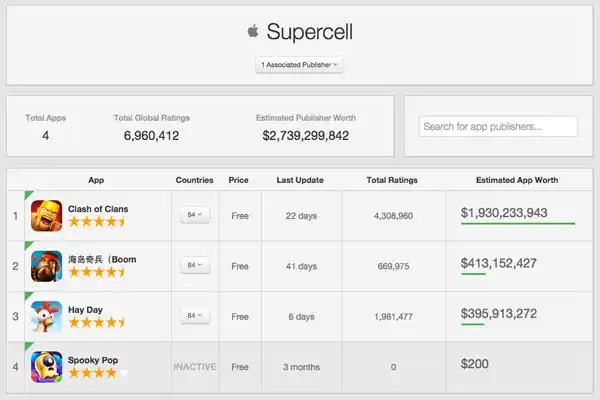This screenshot has height=400, width=600.
Task: Click the $2,739,299,842 publisher worth value
Action: (305, 136)
